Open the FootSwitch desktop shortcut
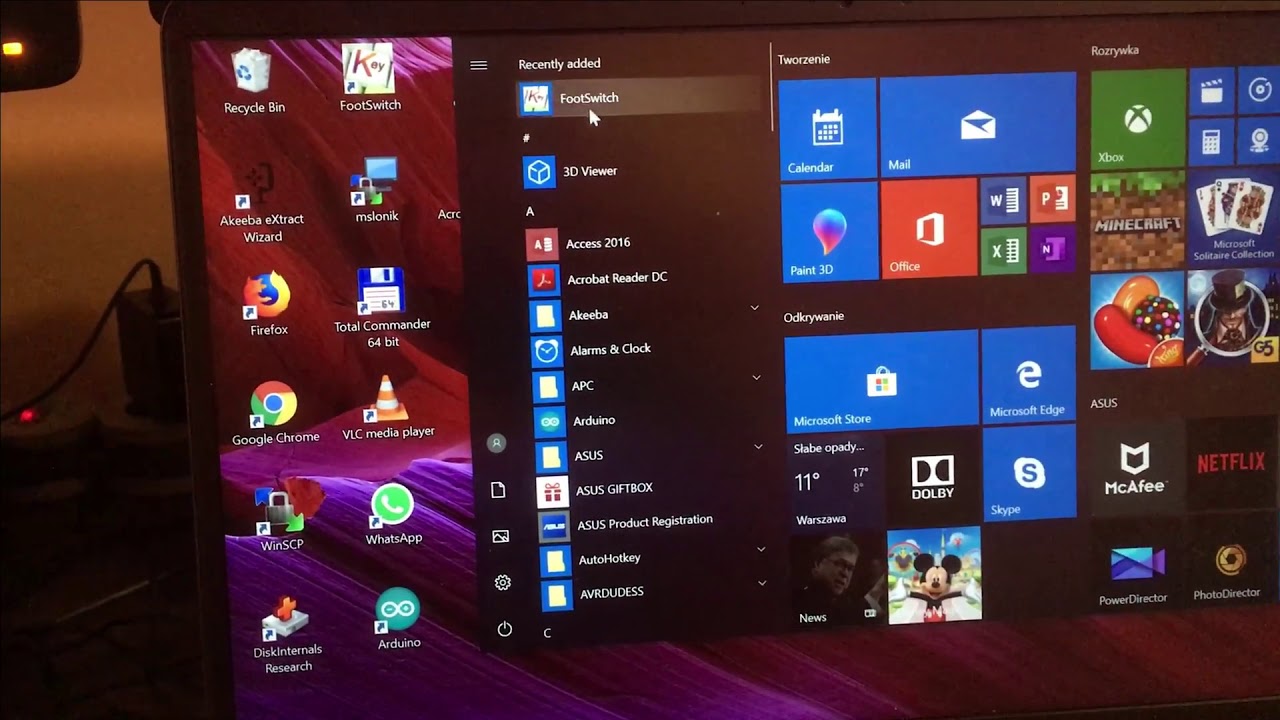The height and width of the screenshot is (720, 1280). (370, 78)
